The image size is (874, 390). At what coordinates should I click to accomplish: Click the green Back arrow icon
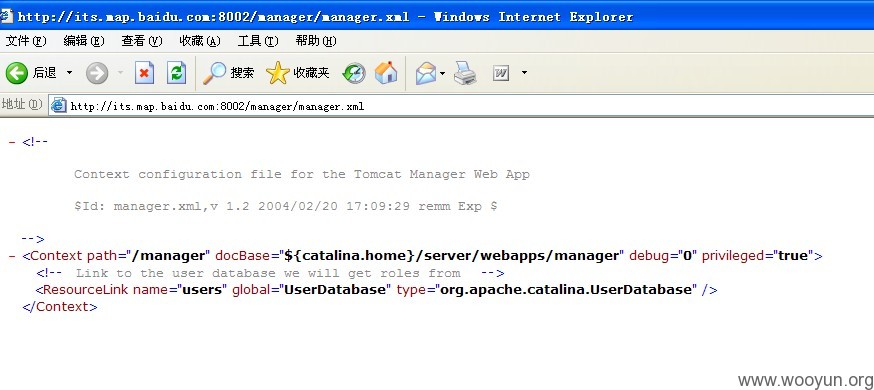[x=17, y=73]
